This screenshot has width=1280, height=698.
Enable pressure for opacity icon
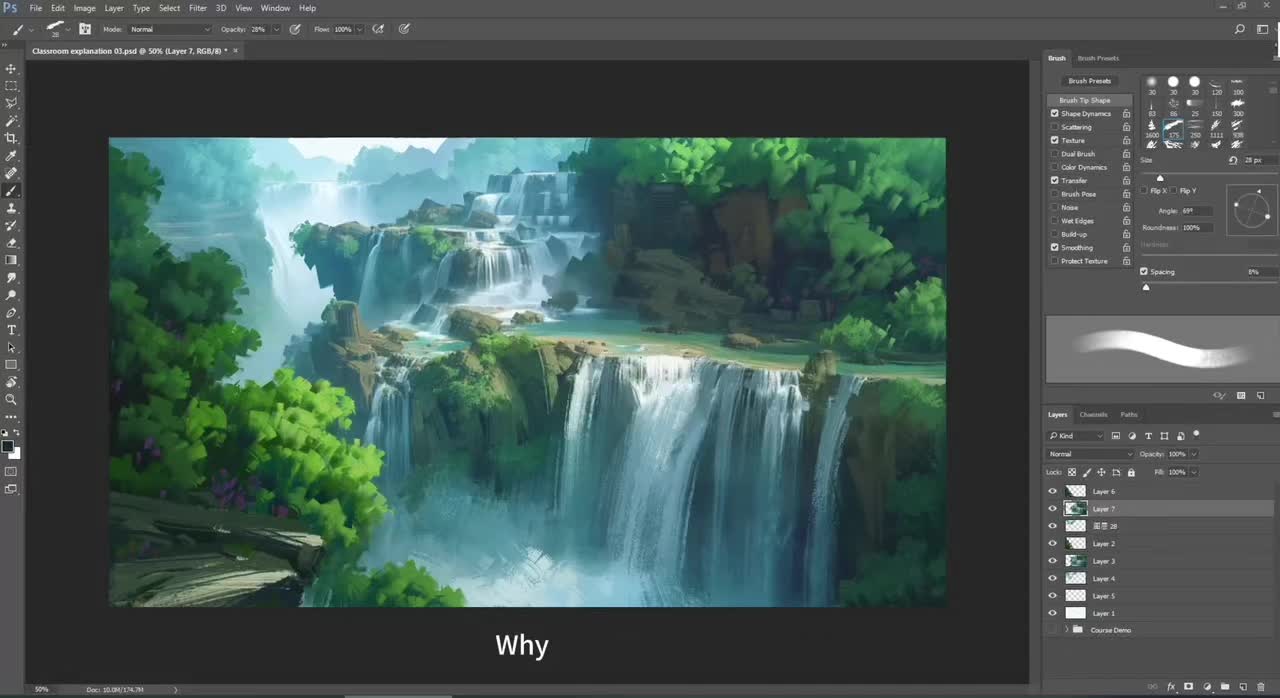coord(295,29)
